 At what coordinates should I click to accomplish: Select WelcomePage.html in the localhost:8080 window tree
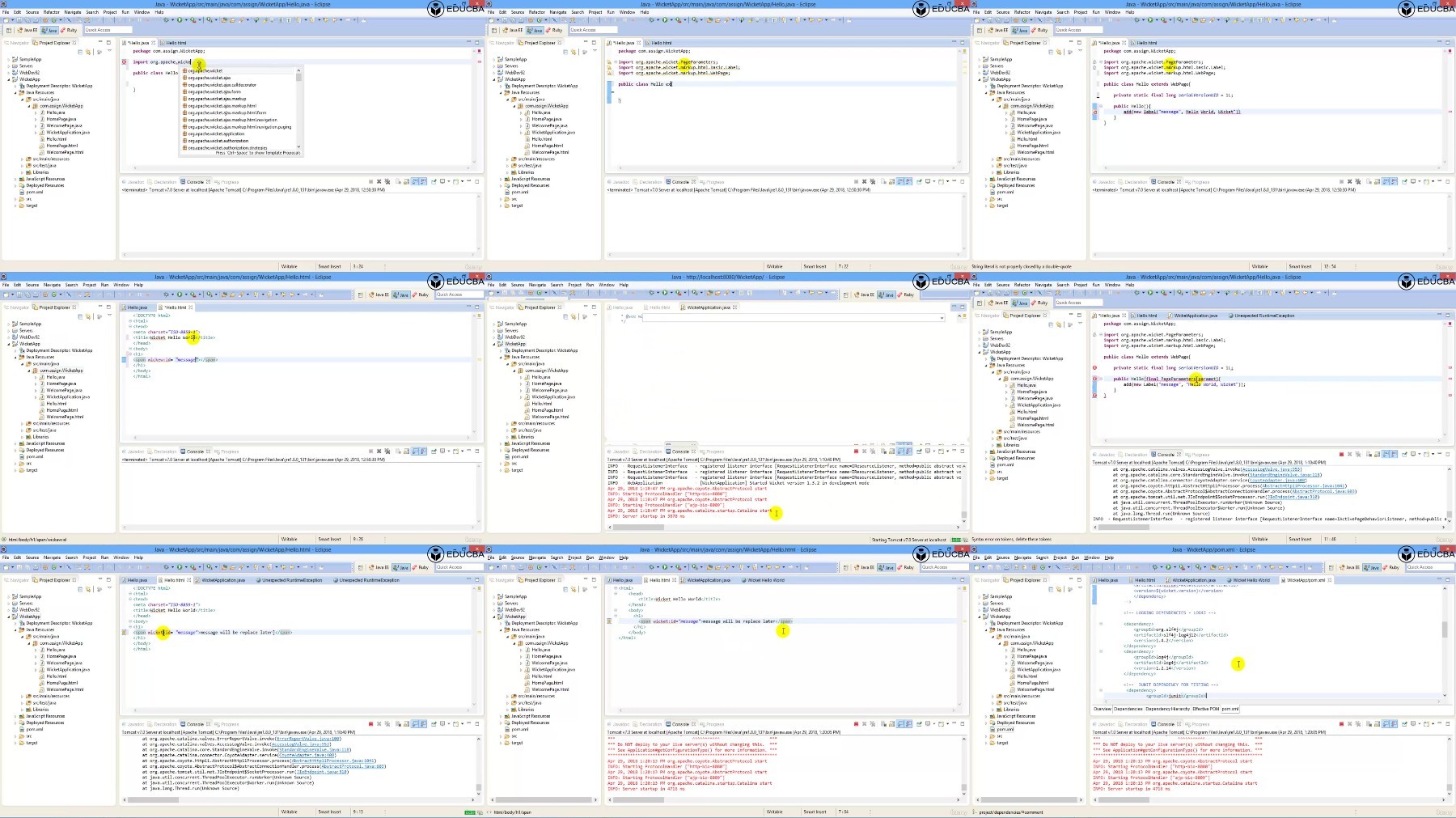point(550,417)
